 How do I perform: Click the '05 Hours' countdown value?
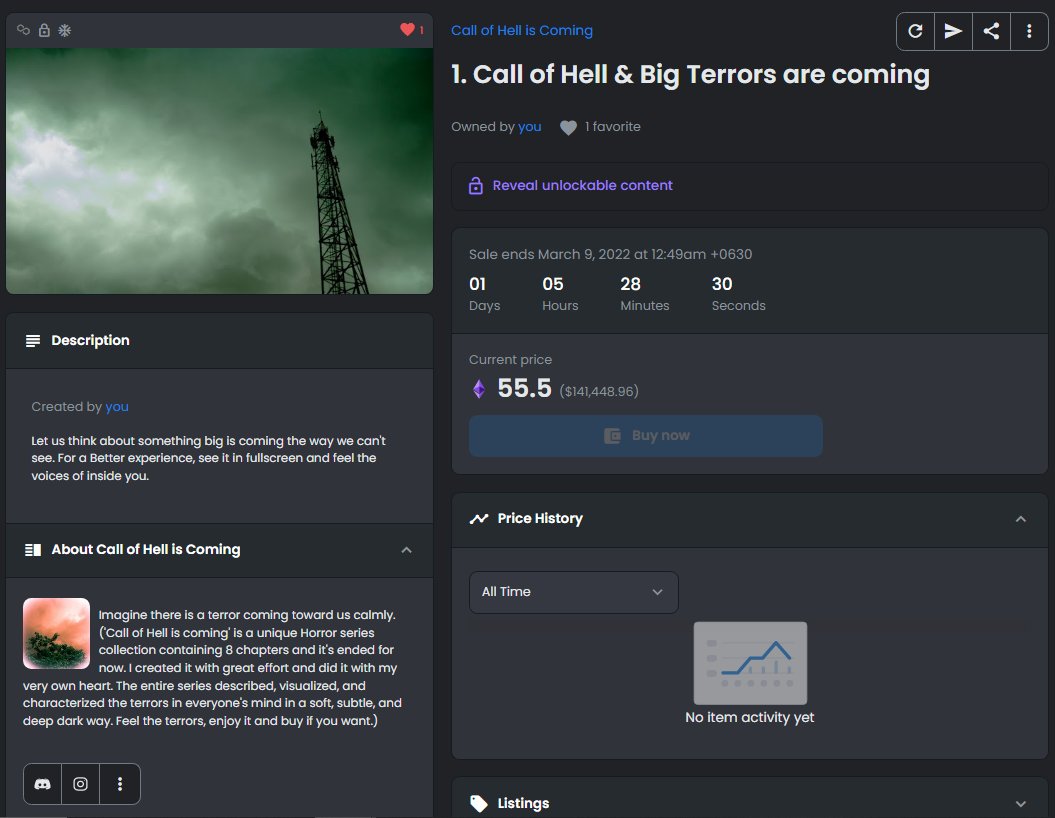point(560,294)
